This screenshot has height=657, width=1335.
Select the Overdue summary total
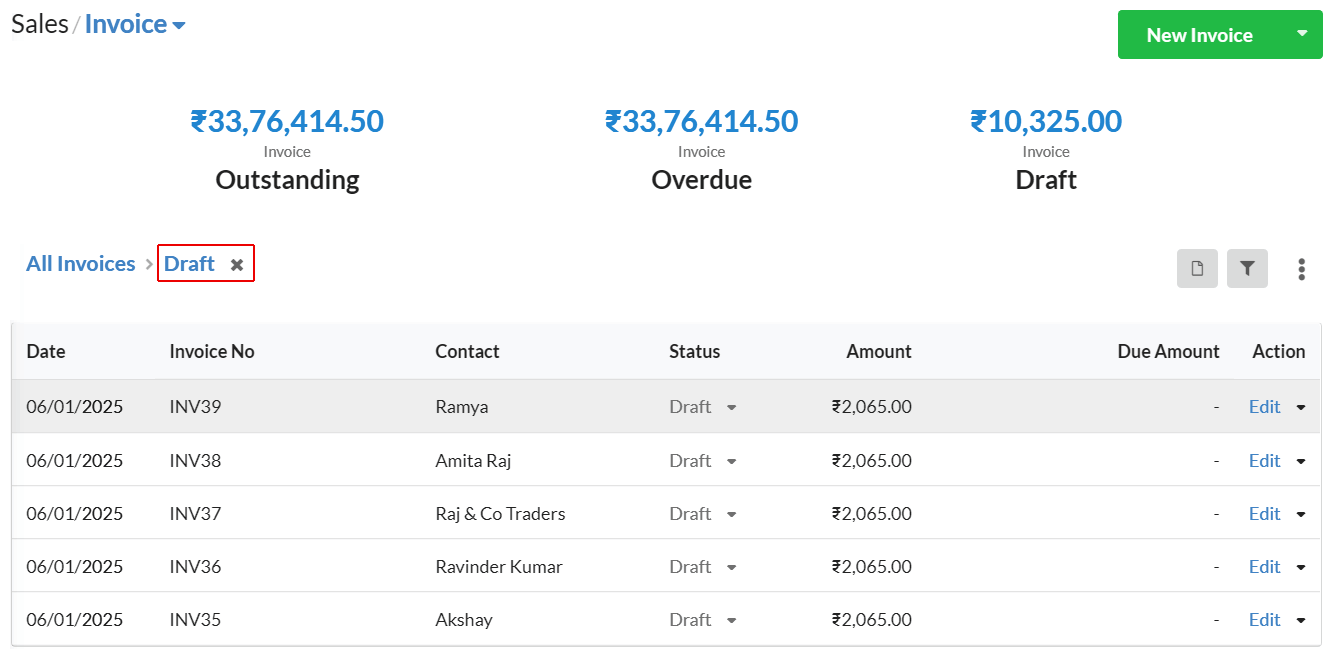point(701,122)
